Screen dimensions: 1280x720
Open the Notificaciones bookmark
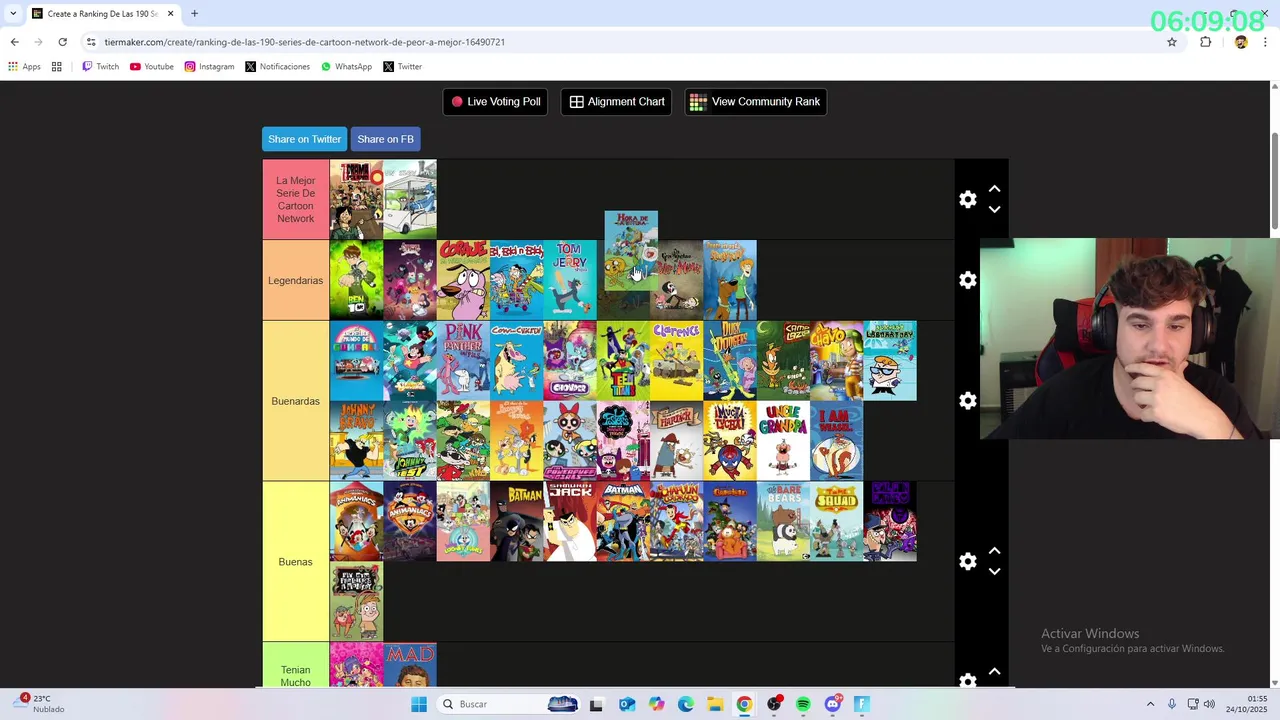pyautogui.click(x=277, y=67)
